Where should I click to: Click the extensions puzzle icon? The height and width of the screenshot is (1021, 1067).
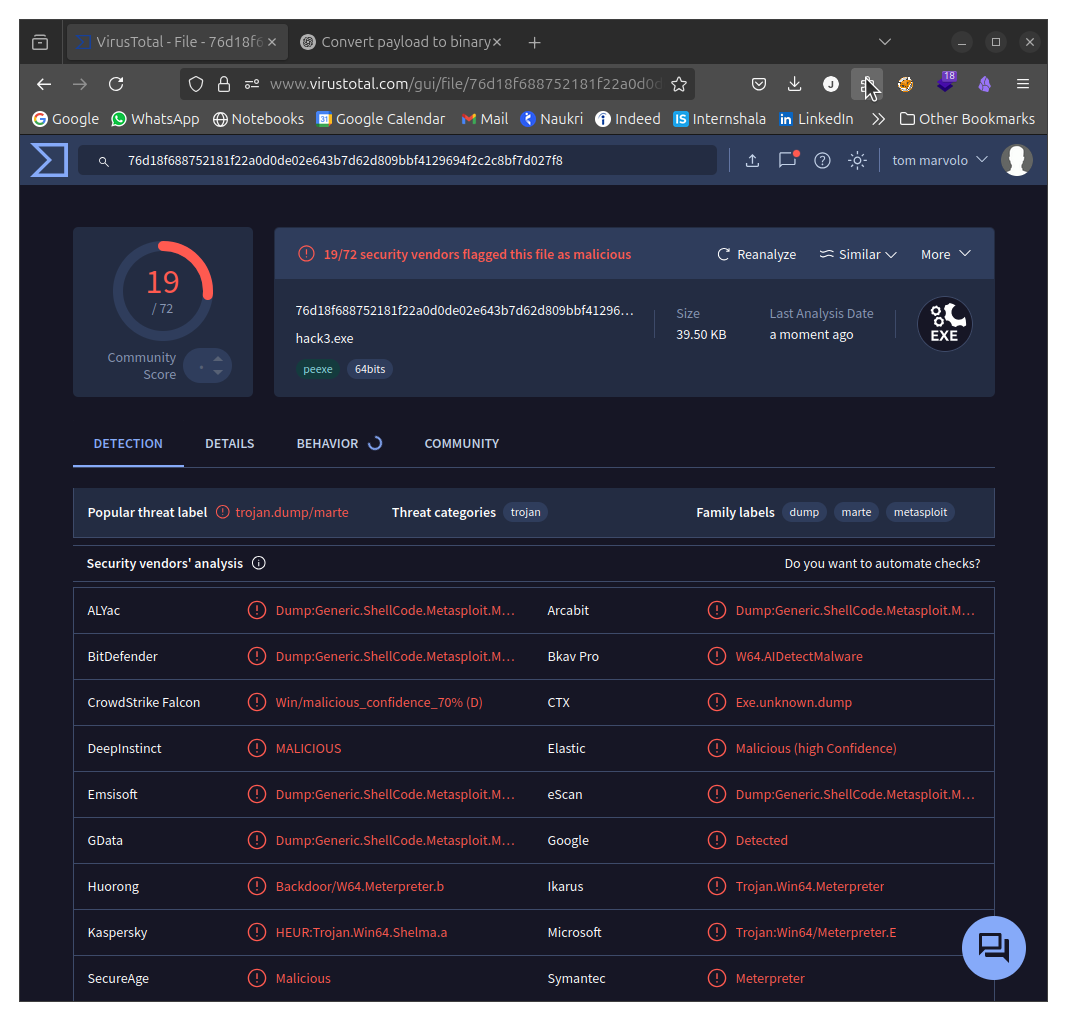pyautogui.click(x=866, y=84)
